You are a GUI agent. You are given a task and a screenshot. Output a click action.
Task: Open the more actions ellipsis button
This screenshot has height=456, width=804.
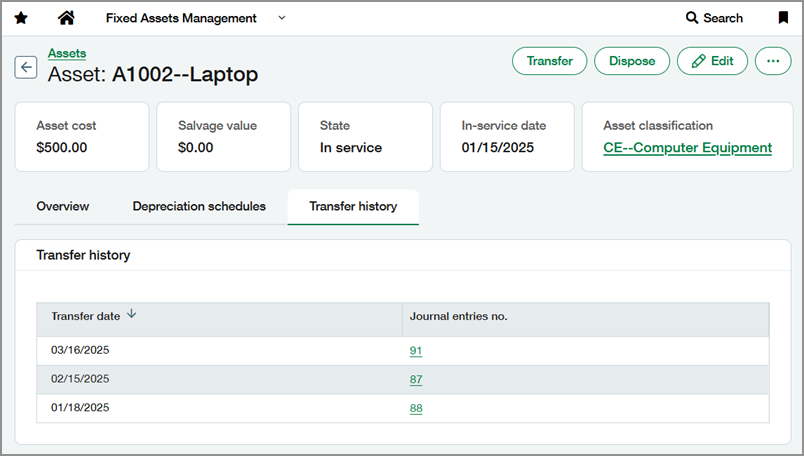(x=772, y=61)
